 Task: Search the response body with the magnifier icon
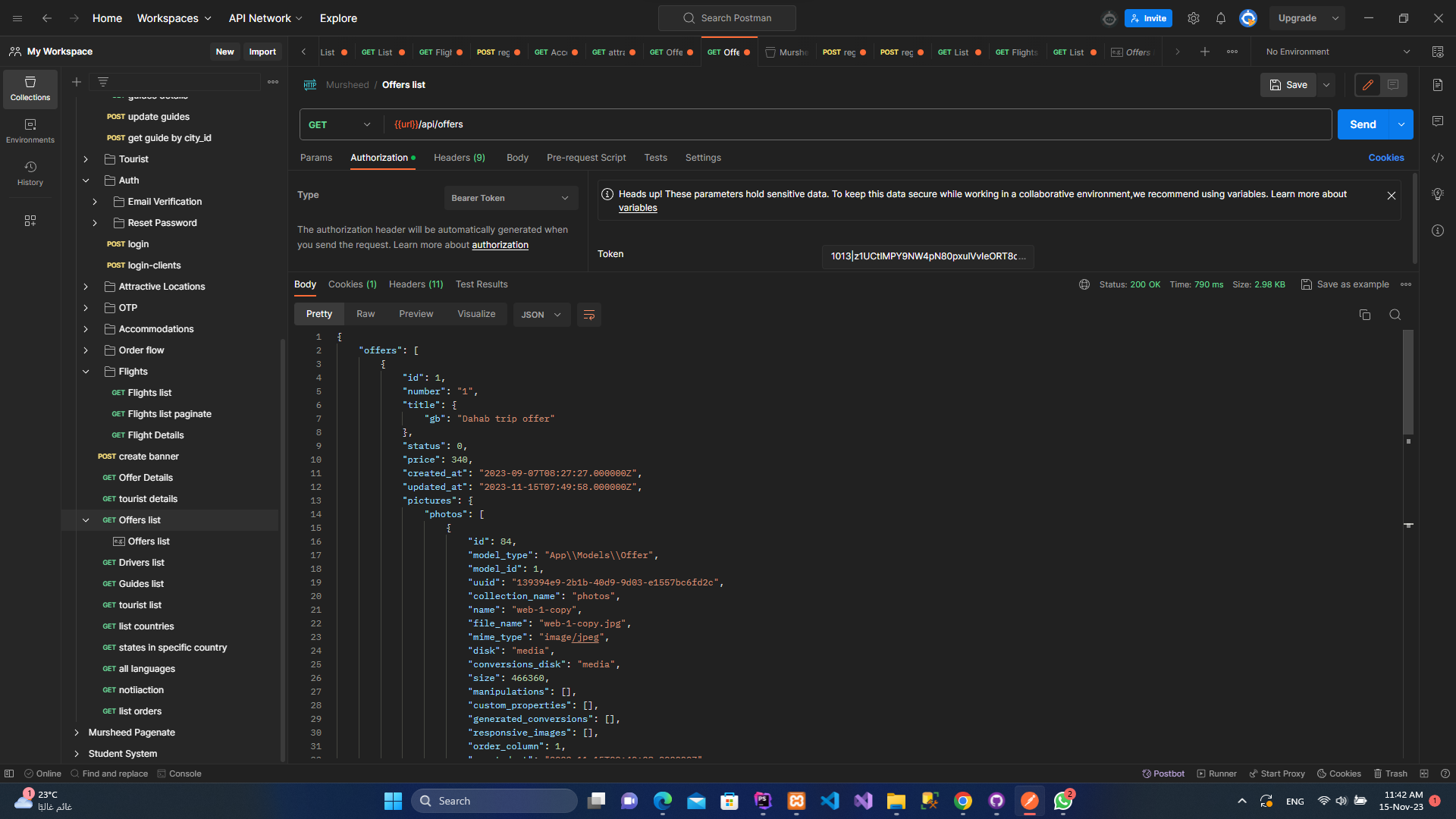pos(1395,315)
